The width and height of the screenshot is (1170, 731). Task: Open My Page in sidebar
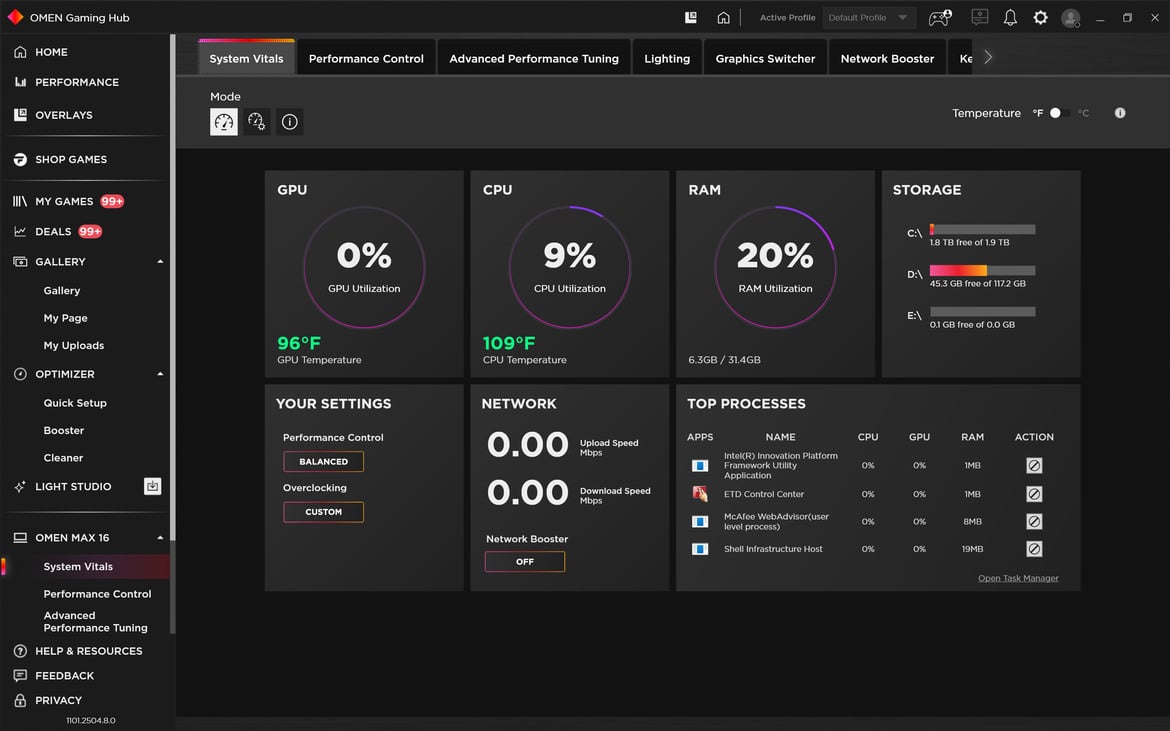[66, 319]
